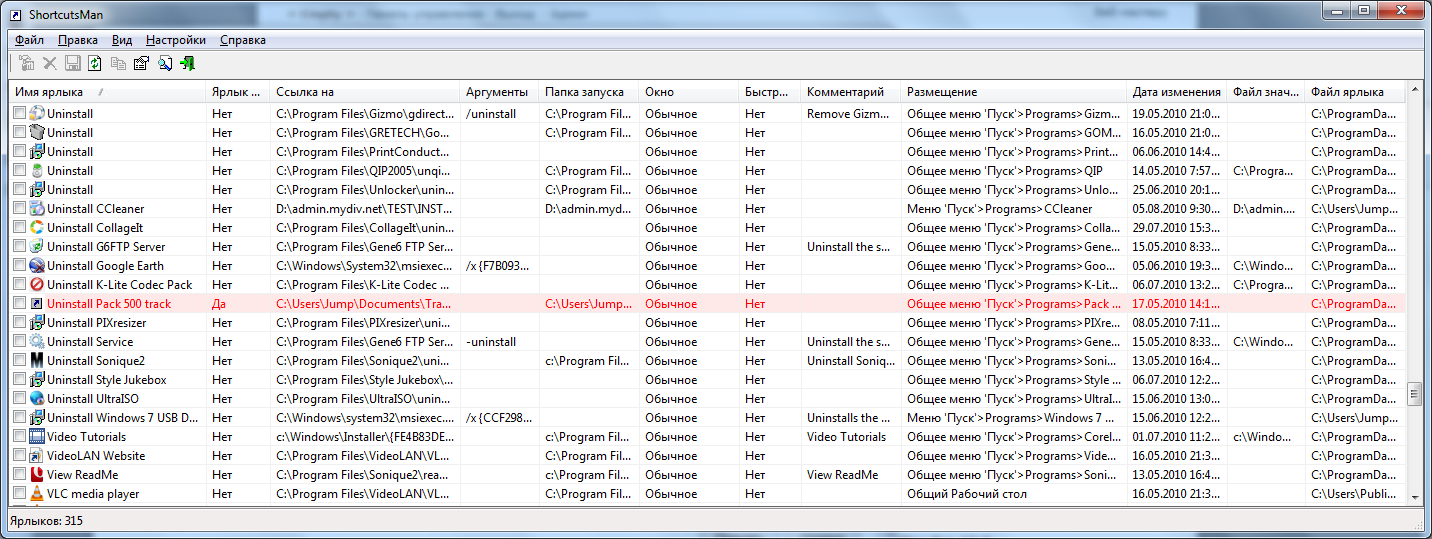The height and width of the screenshot is (539, 1432).
Task: Click the VLC media player cone icon
Action: [x=37, y=494]
